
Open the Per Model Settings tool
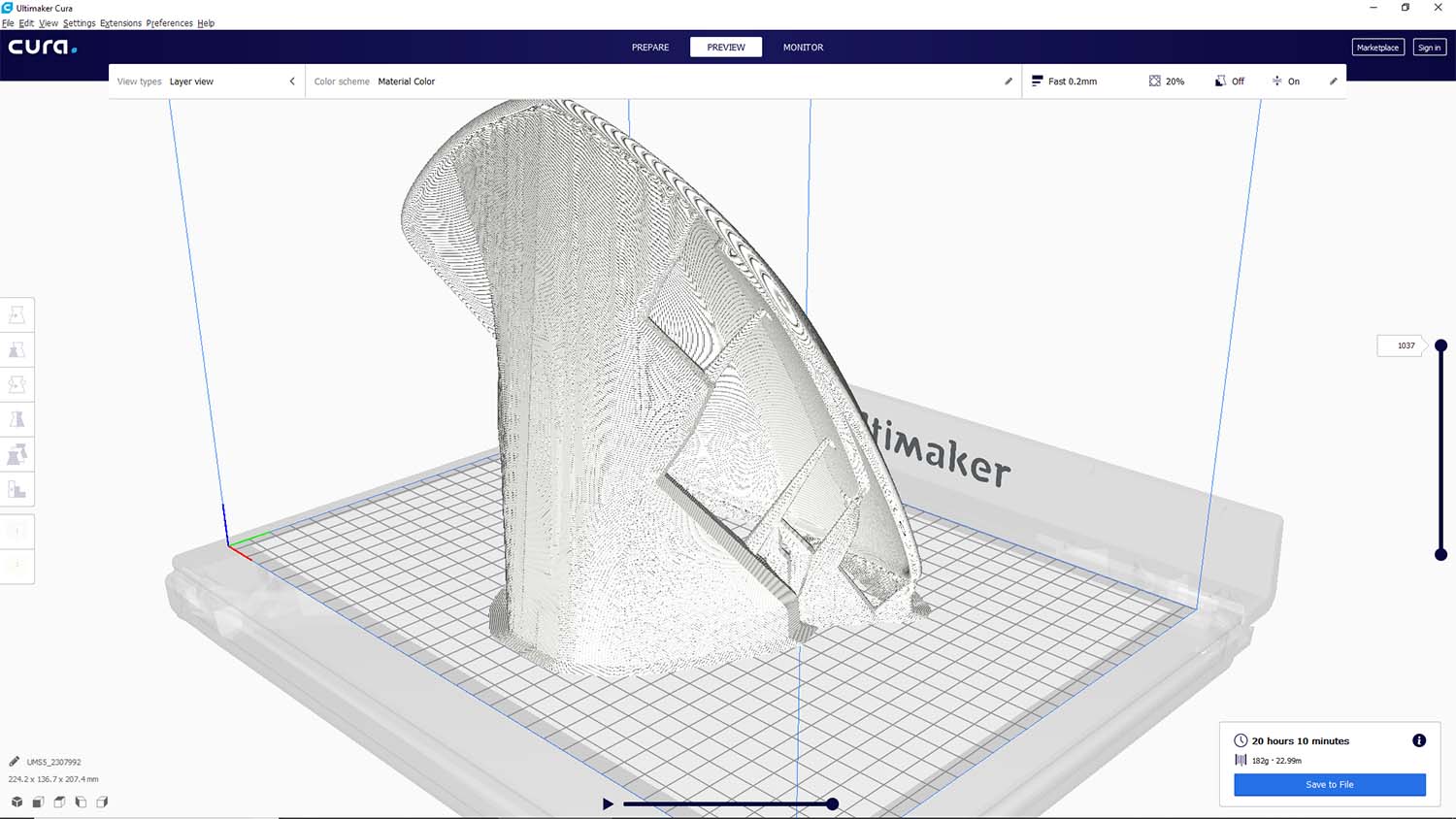pos(17,455)
